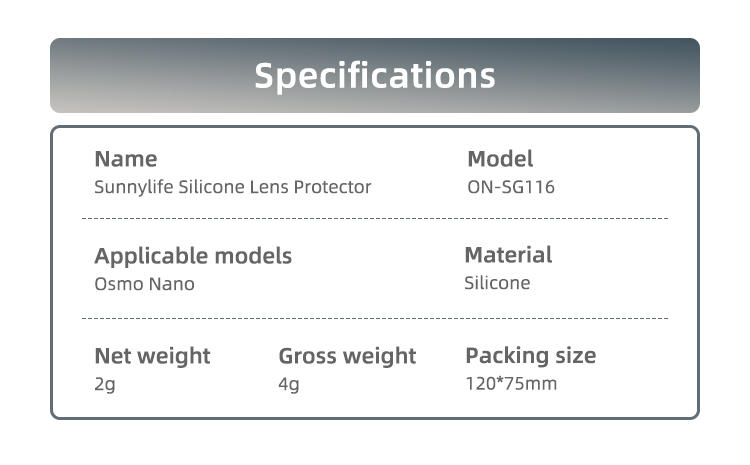The width and height of the screenshot is (750, 465).
Task: Select the Model field label
Action: (500, 158)
